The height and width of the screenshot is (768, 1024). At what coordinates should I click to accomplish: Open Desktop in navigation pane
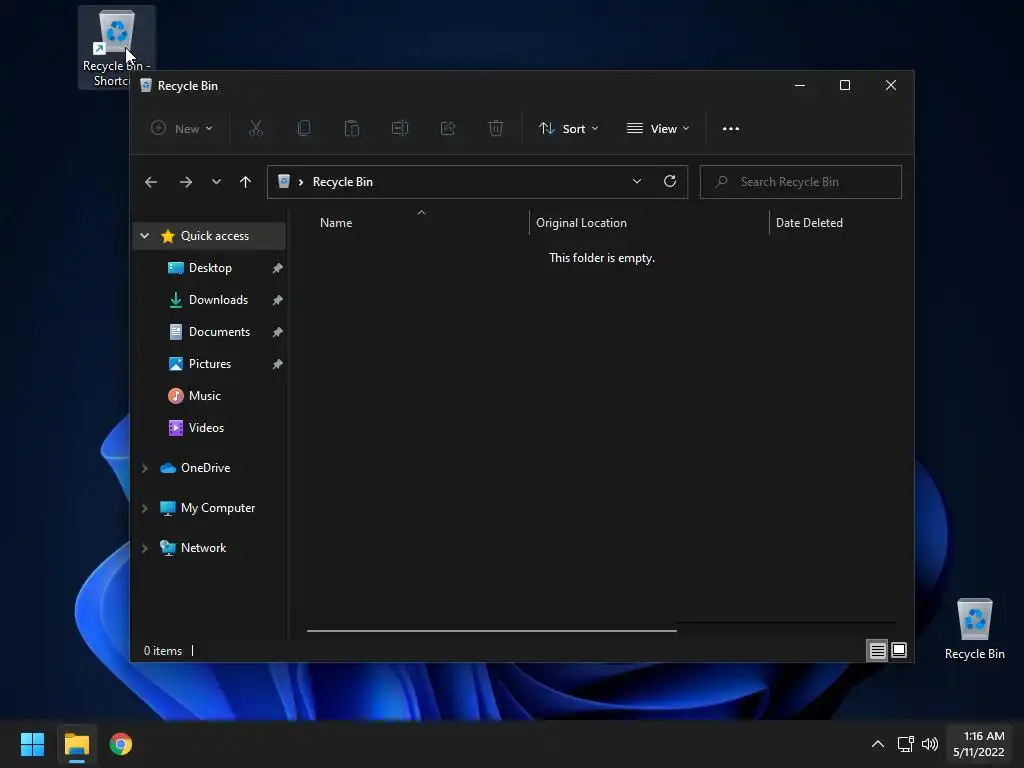[x=210, y=268]
